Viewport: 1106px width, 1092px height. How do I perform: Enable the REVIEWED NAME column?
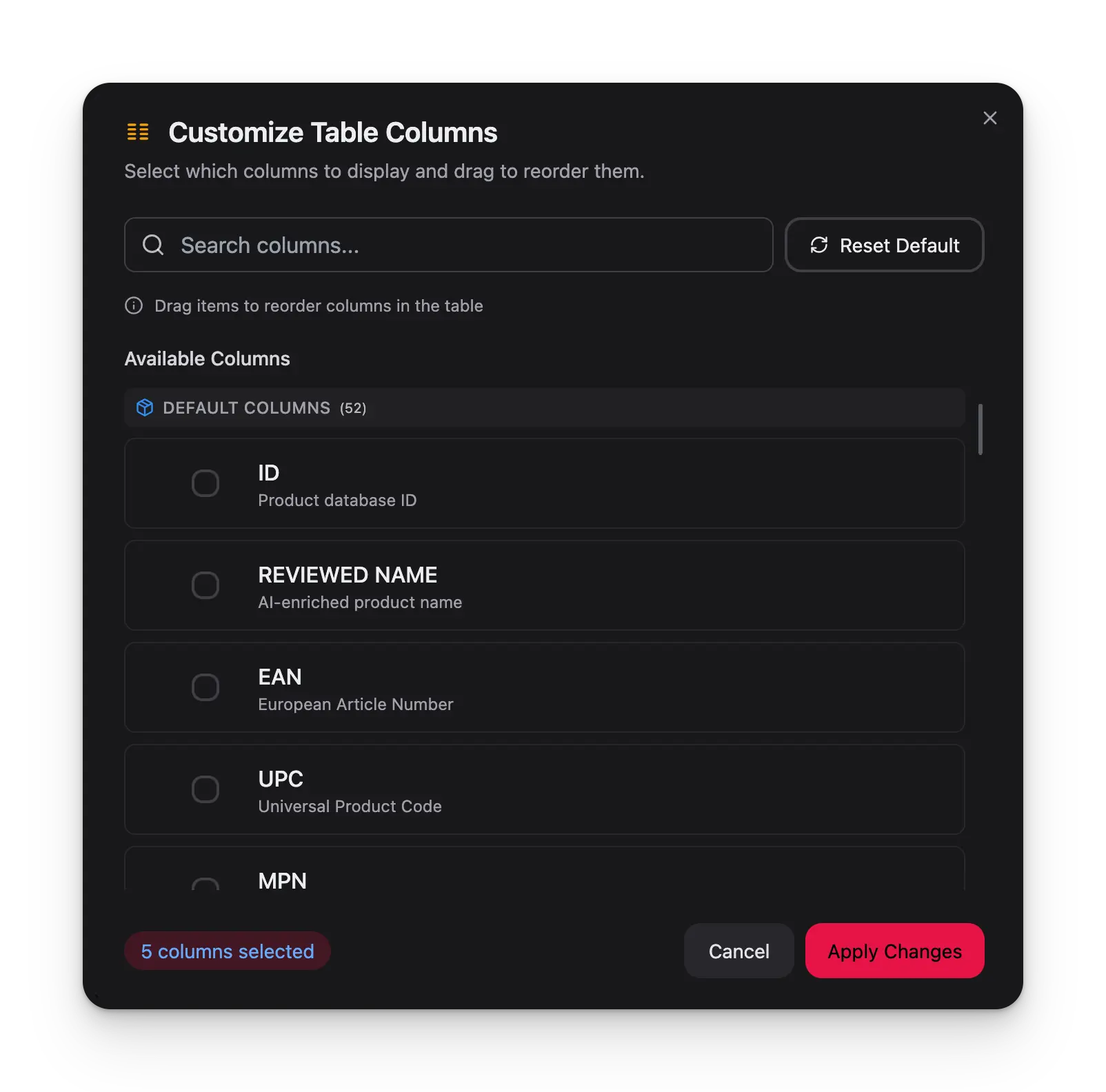(205, 585)
